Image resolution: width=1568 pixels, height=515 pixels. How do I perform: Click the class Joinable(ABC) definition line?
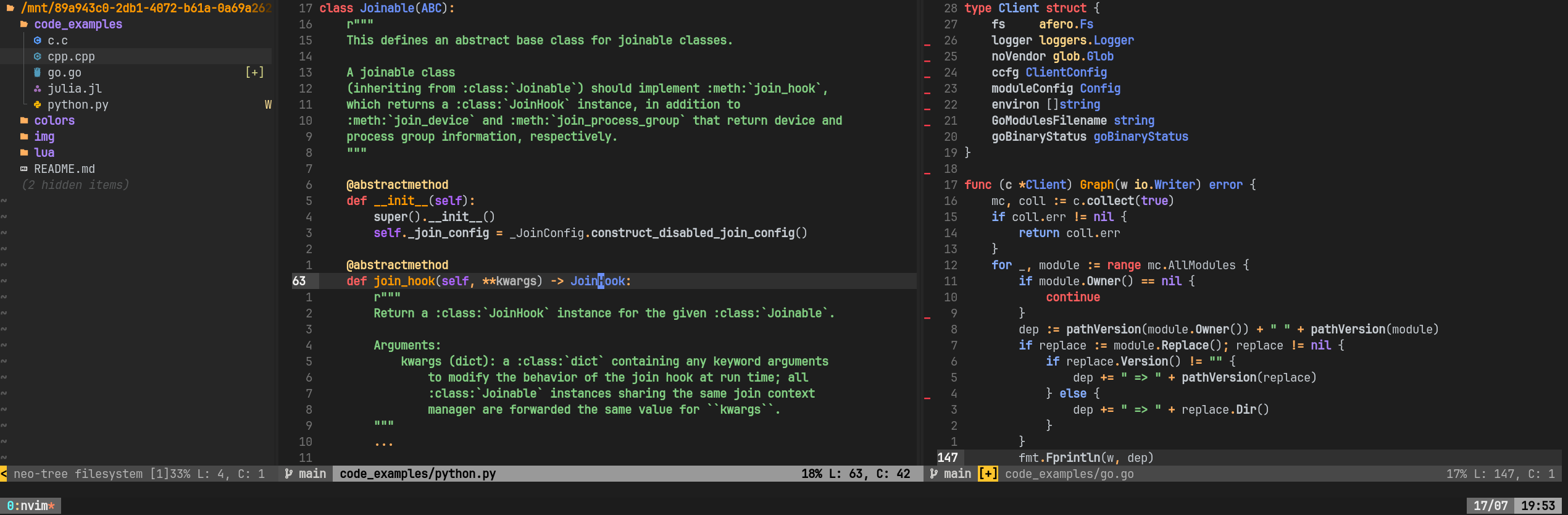[387, 8]
